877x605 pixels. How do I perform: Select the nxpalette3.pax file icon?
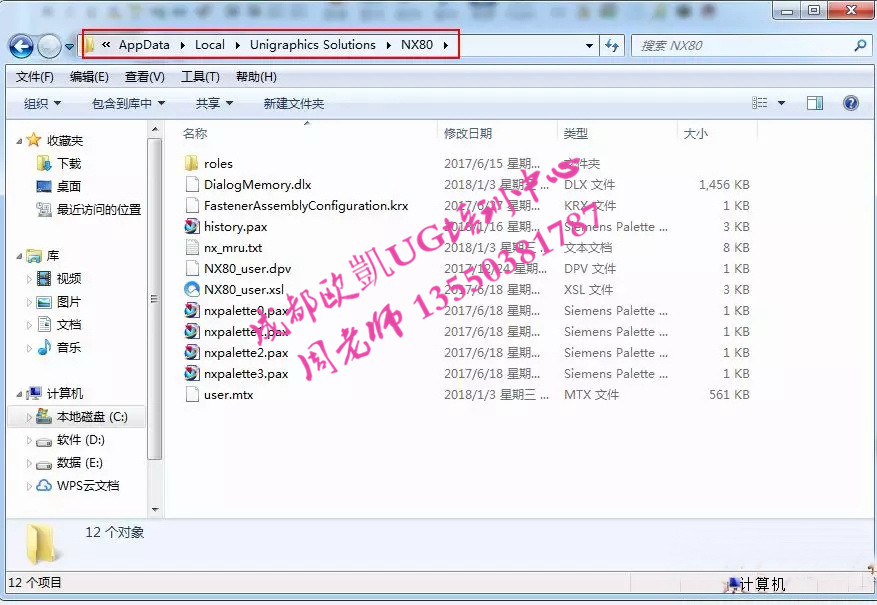(192, 373)
